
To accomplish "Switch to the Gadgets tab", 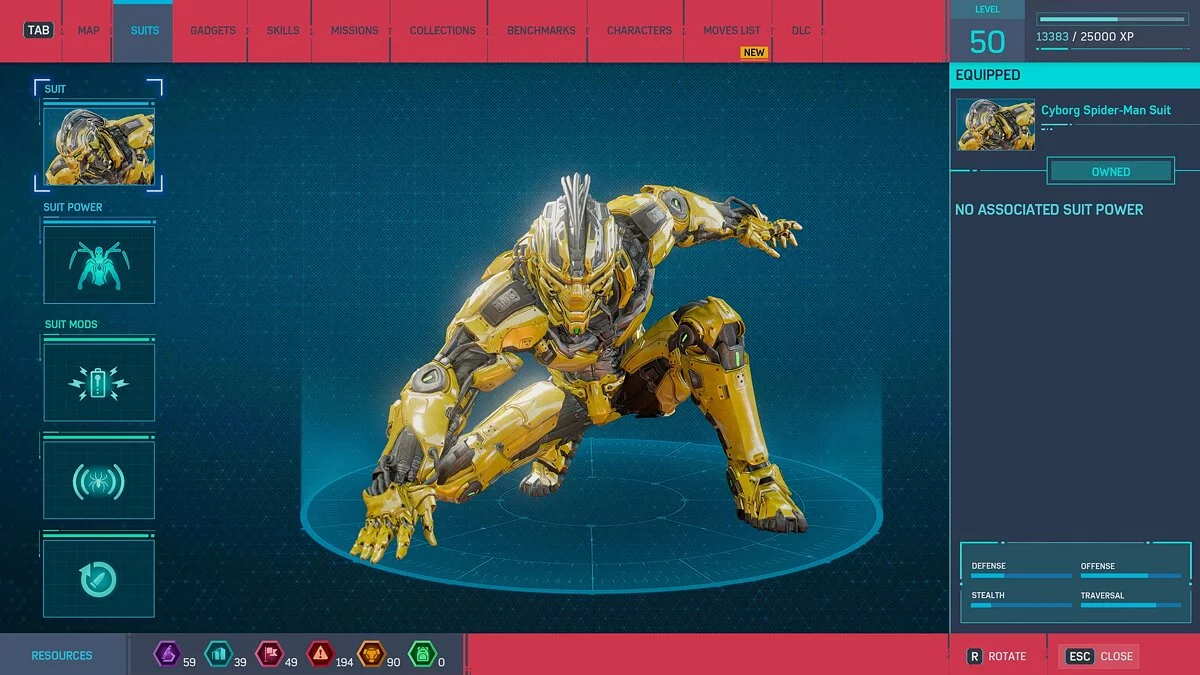I will pos(213,31).
